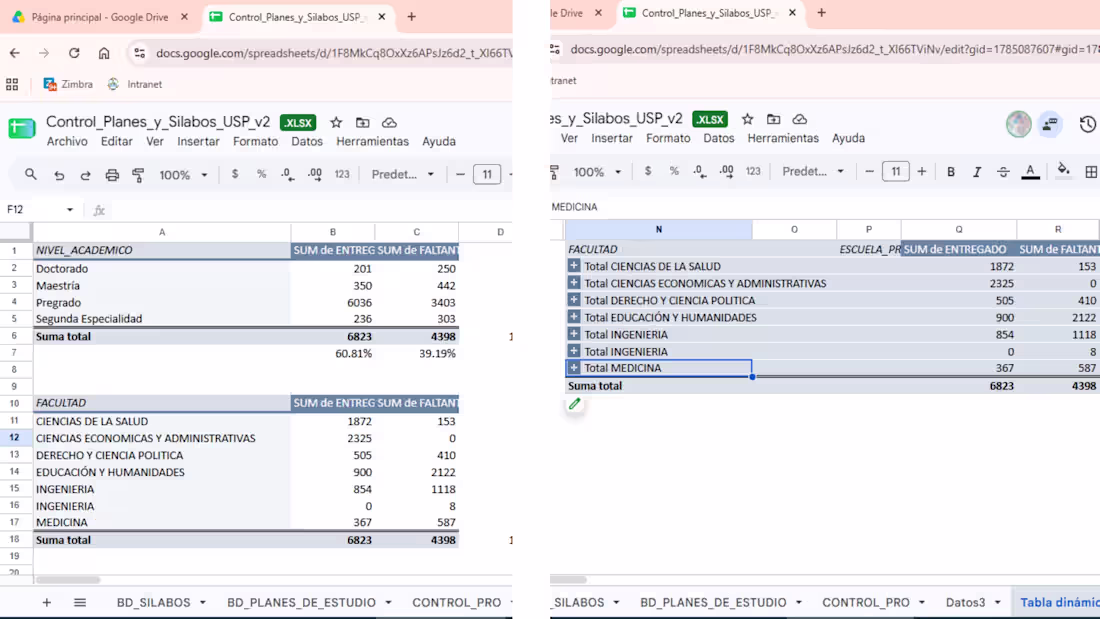Image resolution: width=1100 pixels, height=619 pixels.
Task: Switch to Google Drive tab in left window
Action: (100, 17)
